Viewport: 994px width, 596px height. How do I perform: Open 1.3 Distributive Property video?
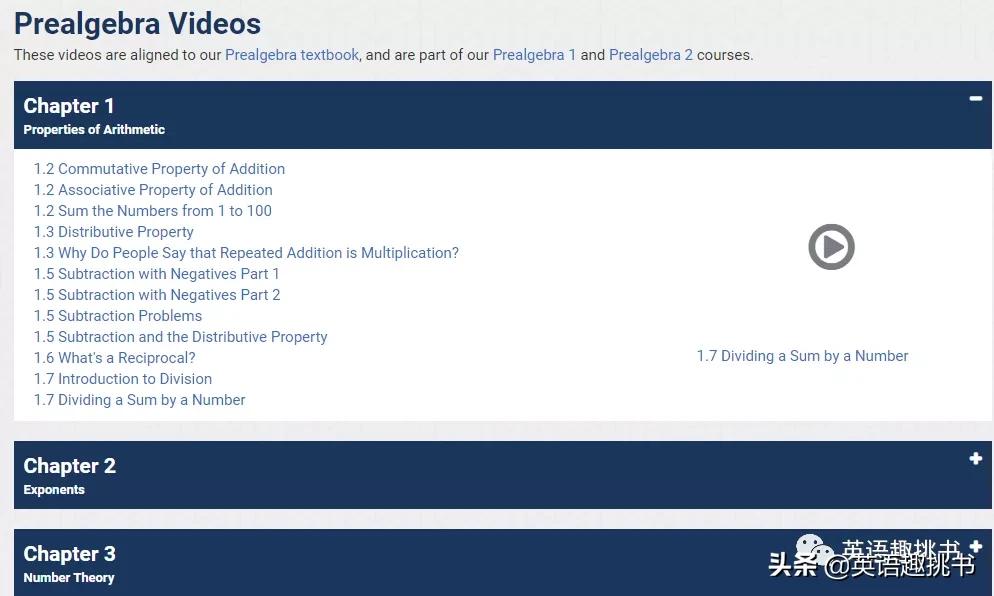[x=113, y=231]
